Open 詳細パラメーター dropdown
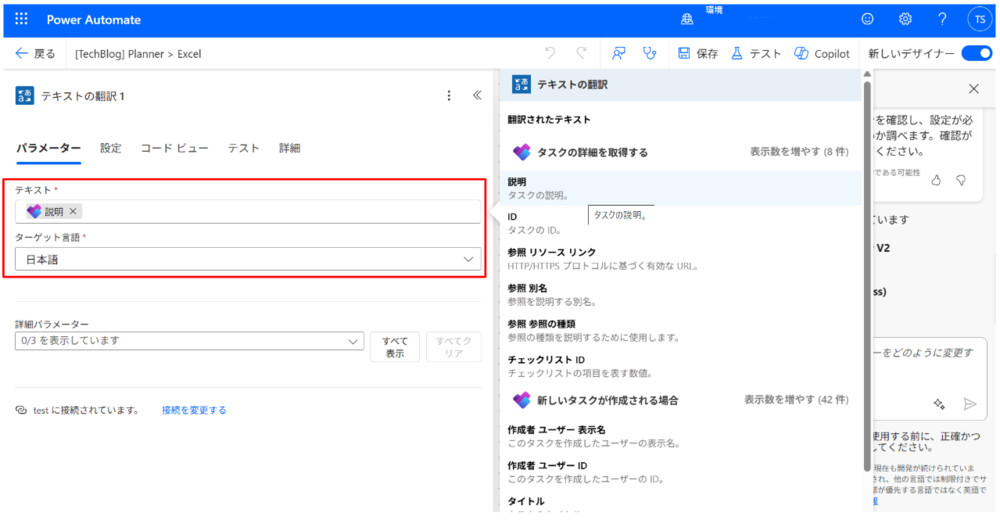This screenshot has height=520, width=1000. [189, 341]
